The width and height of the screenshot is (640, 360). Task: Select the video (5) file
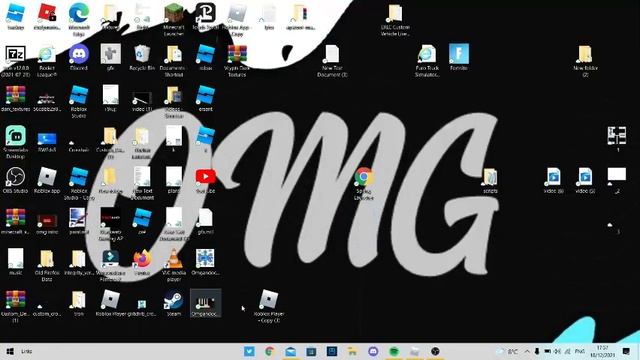[x=585, y=180]
